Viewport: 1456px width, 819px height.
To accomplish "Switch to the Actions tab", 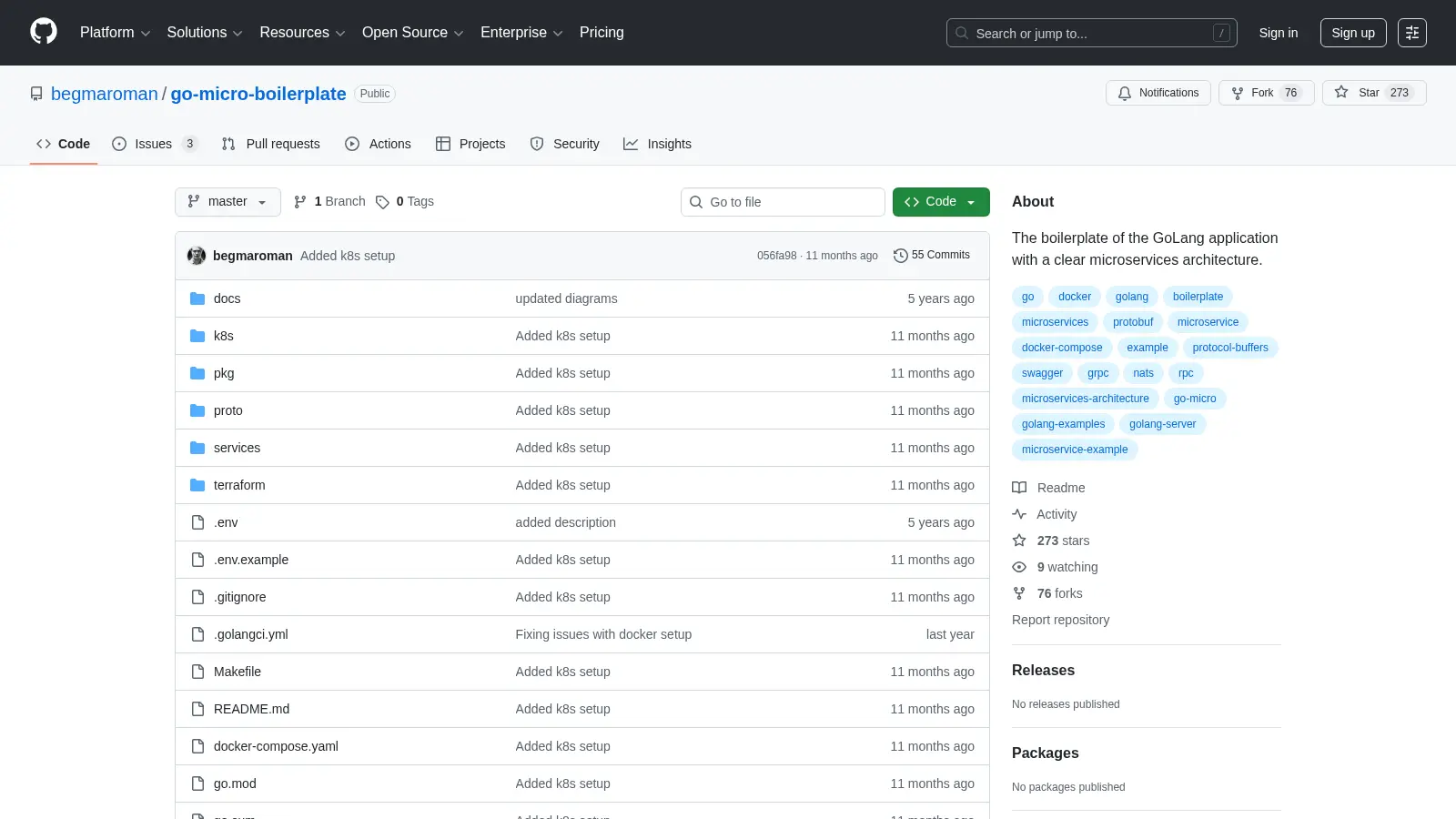I will pos(378,144).
